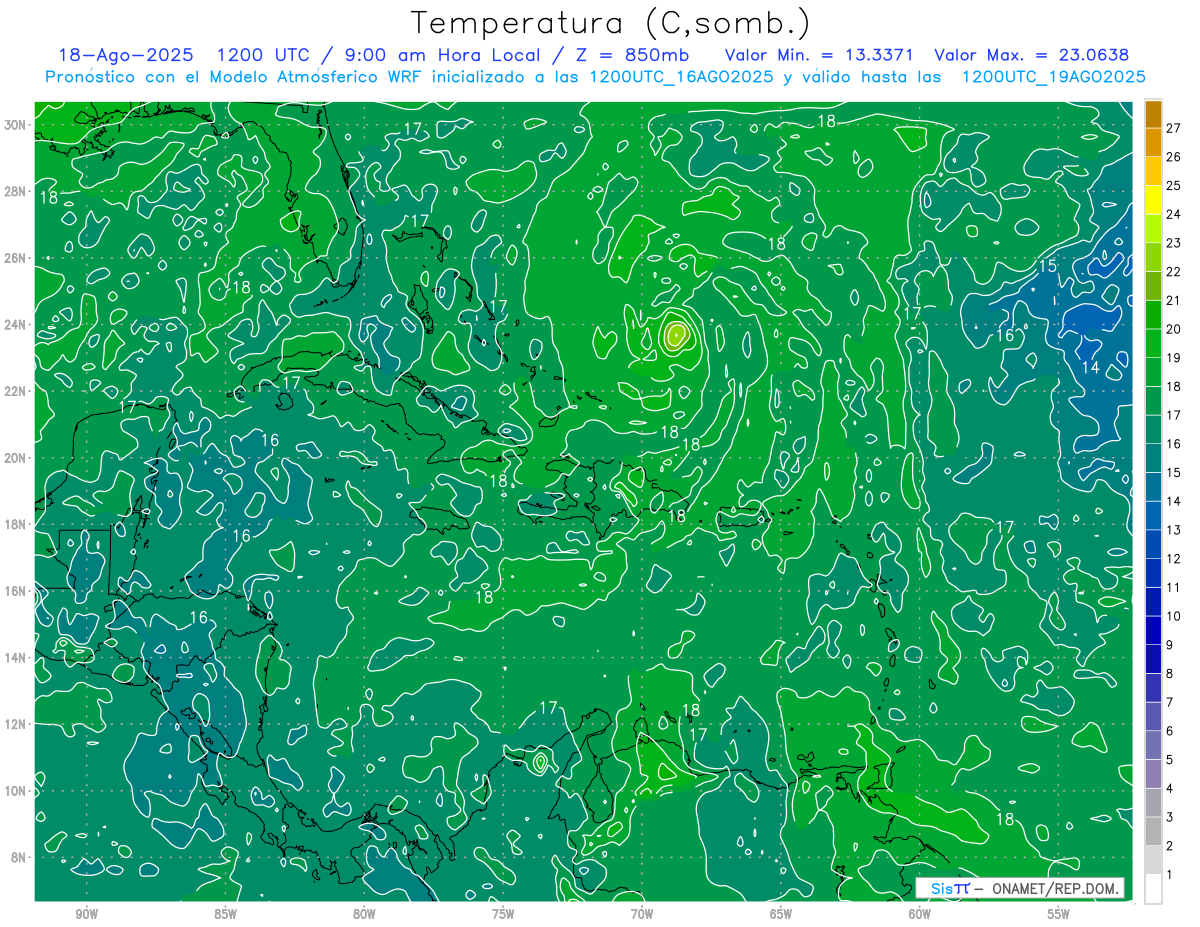The height and width of the screenshot is (927, 1200).
Task: Click the "1" label on the color scale
Action: 1170,875
